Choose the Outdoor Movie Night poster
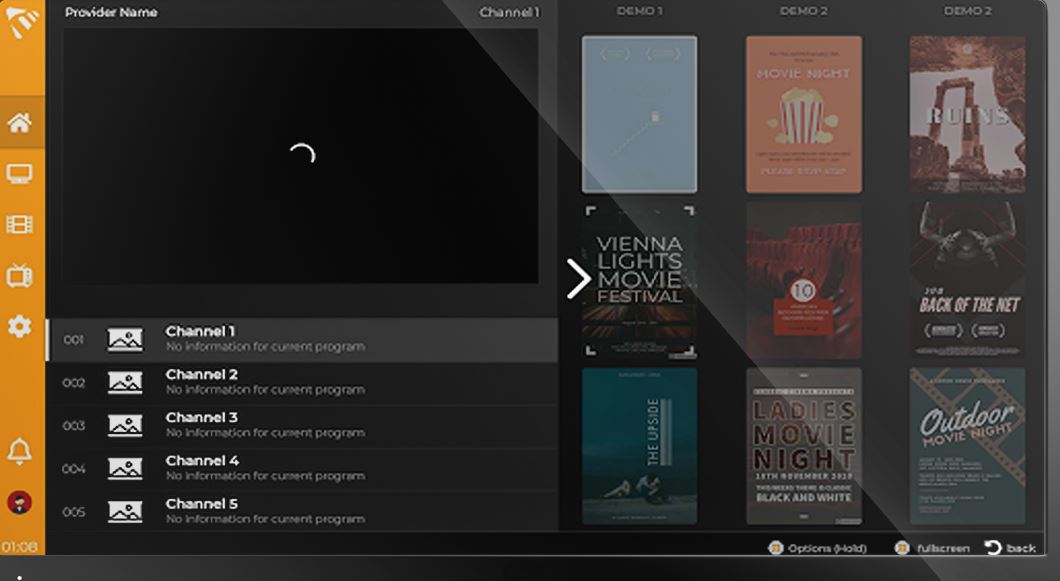The height and width of the screenshot is (581, 1060). (967, 445)
